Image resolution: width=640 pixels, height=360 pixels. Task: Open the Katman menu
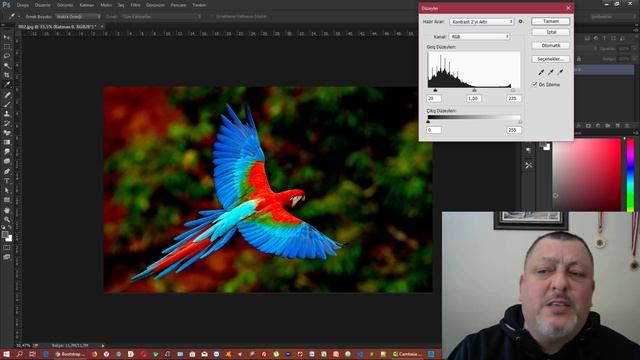tap(87, 5)
